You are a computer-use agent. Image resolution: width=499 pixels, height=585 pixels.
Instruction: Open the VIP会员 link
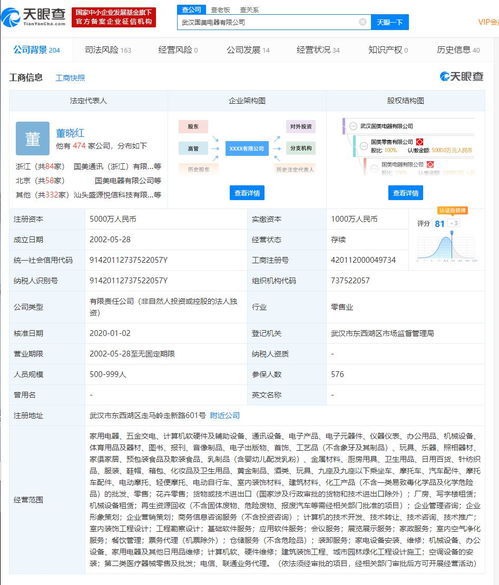[488, 22]
